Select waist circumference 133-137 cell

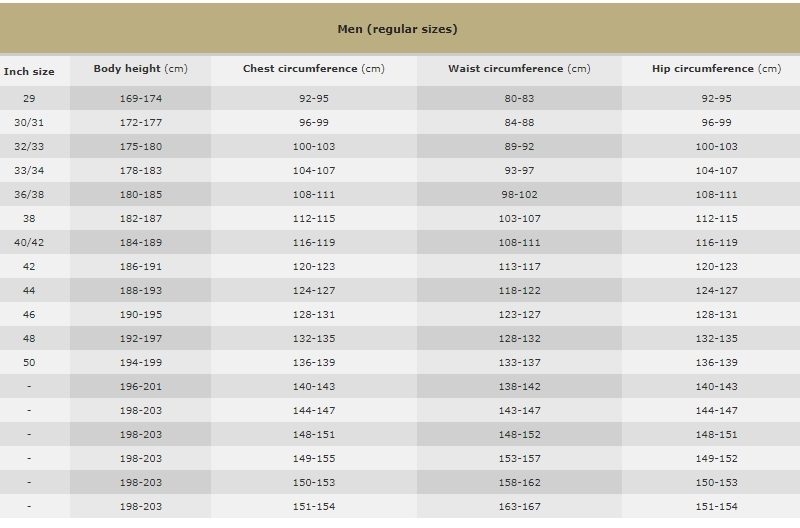click(x=519, y=363)
